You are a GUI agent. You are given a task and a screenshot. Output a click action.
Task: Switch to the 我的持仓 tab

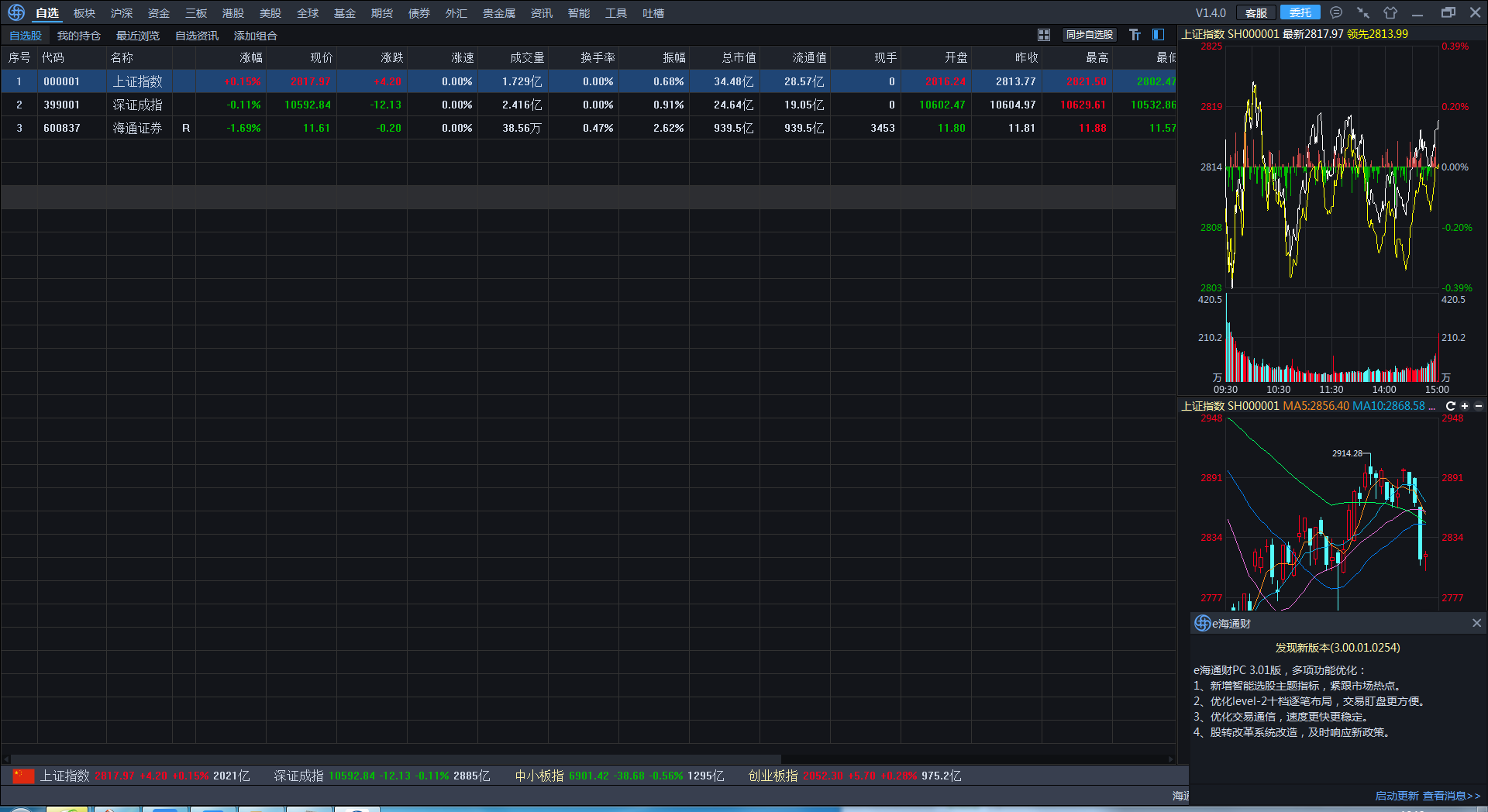click(x=79, y=36)
